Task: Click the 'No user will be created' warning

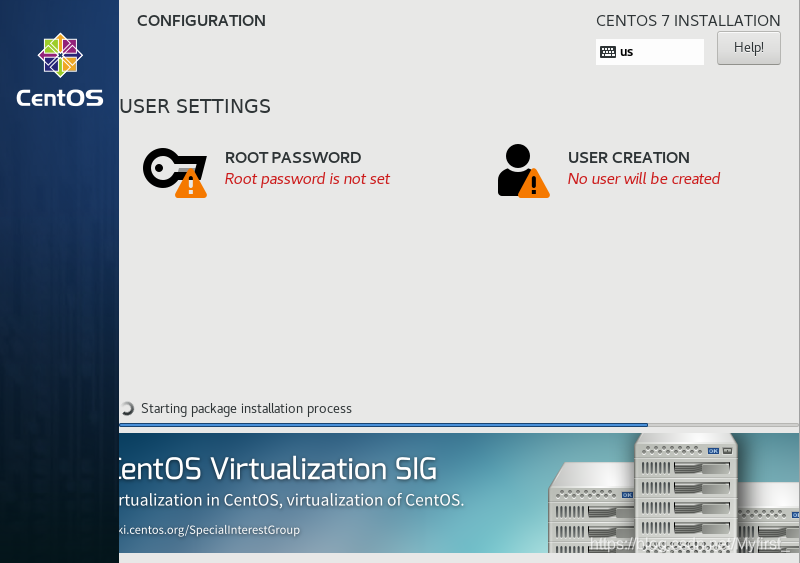Action: tap(644, 179)
